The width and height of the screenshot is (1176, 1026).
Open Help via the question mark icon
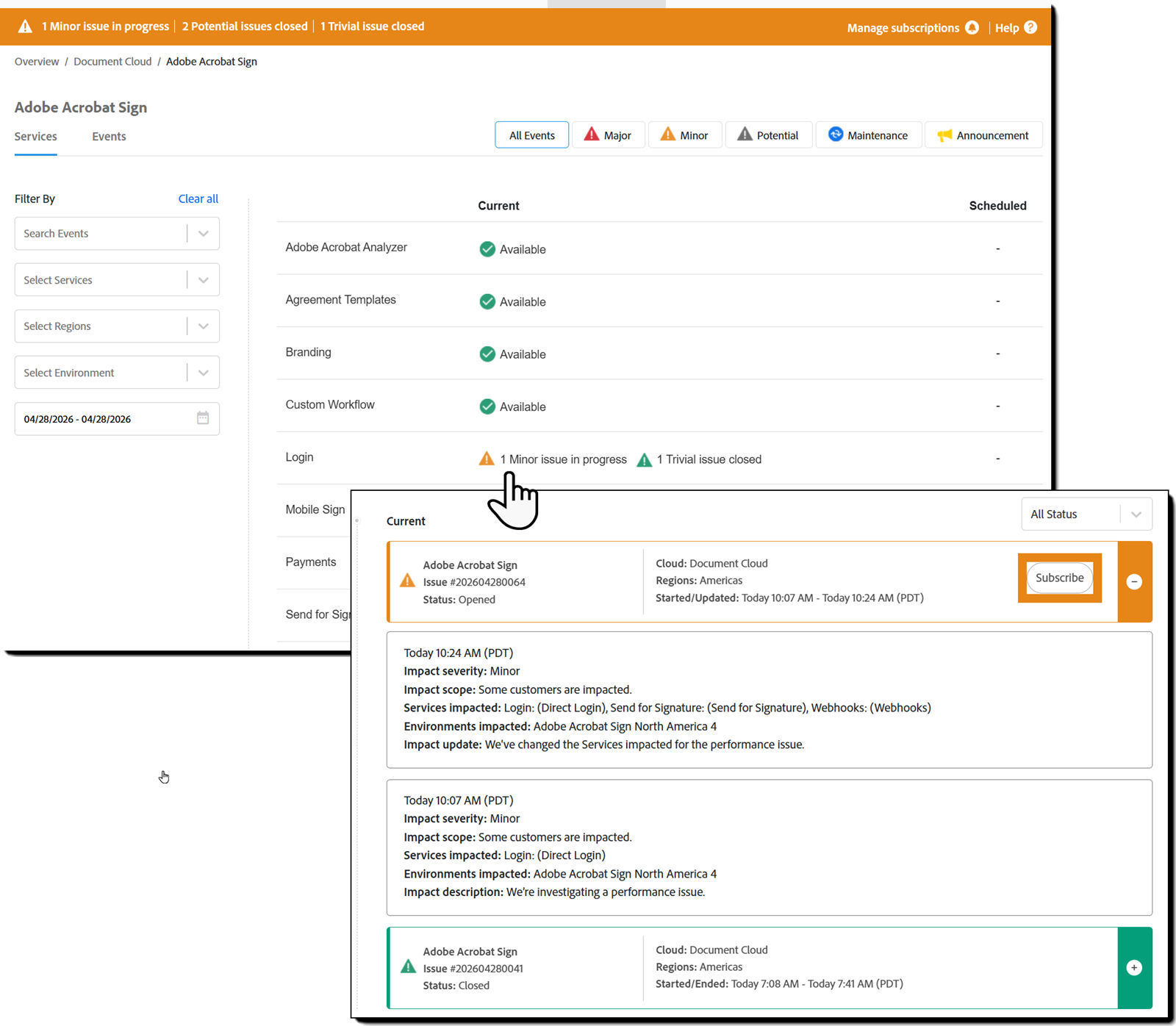point(1032,27)
